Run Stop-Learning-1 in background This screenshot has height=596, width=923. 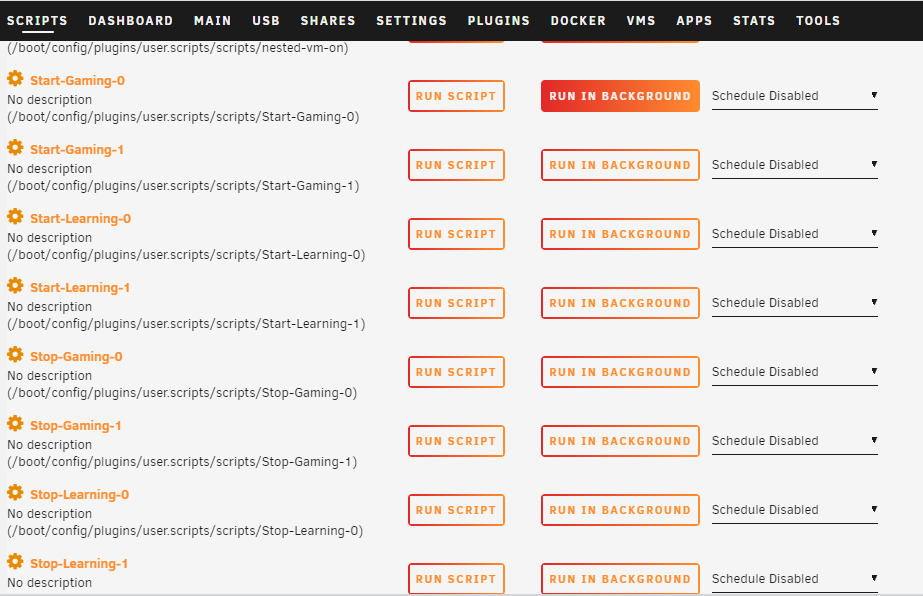pyautogui.click(x=620, y=578)
